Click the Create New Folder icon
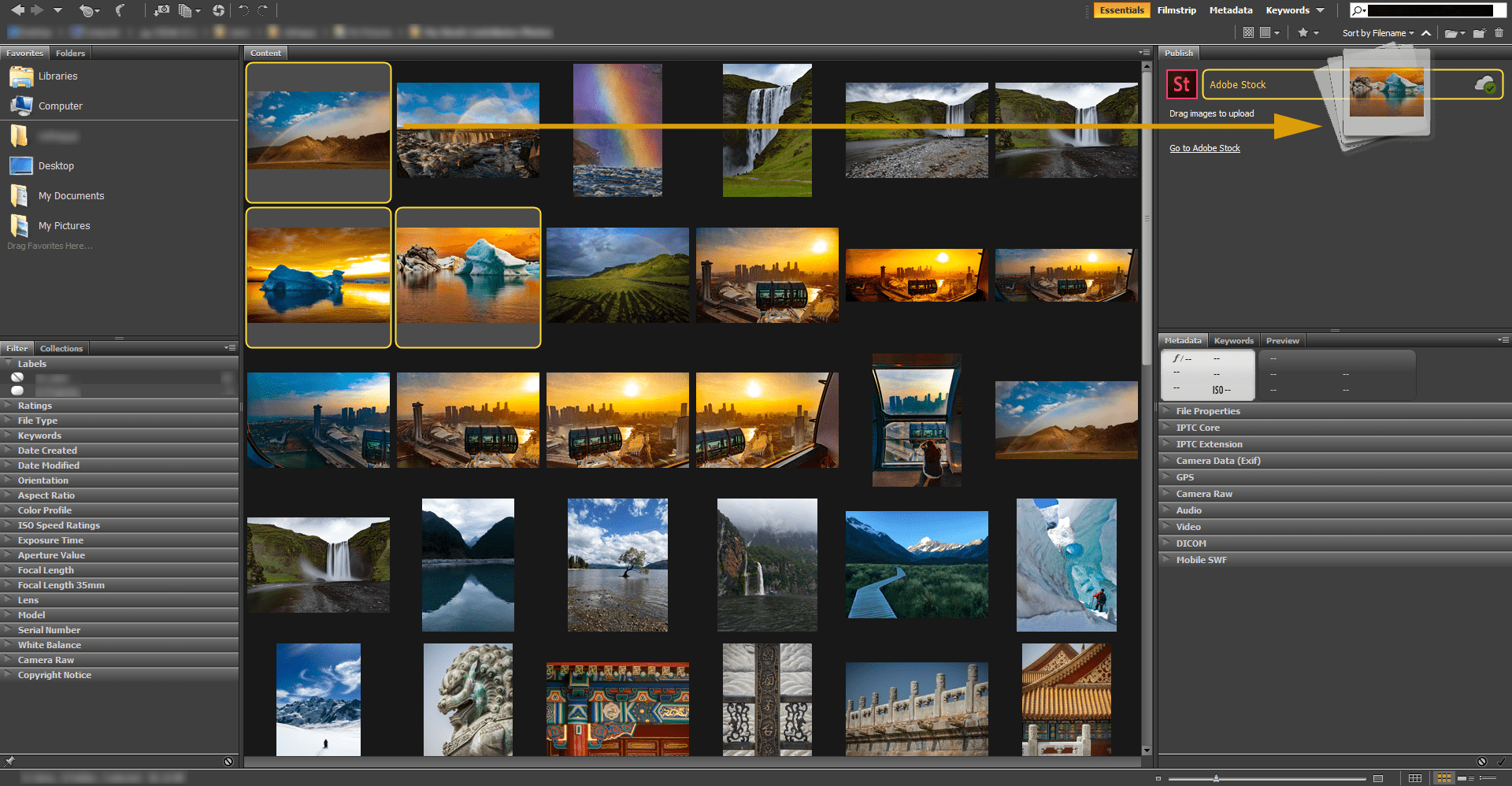The height and width of the screenshot is (786, 1512). [x=1479, y=32]
